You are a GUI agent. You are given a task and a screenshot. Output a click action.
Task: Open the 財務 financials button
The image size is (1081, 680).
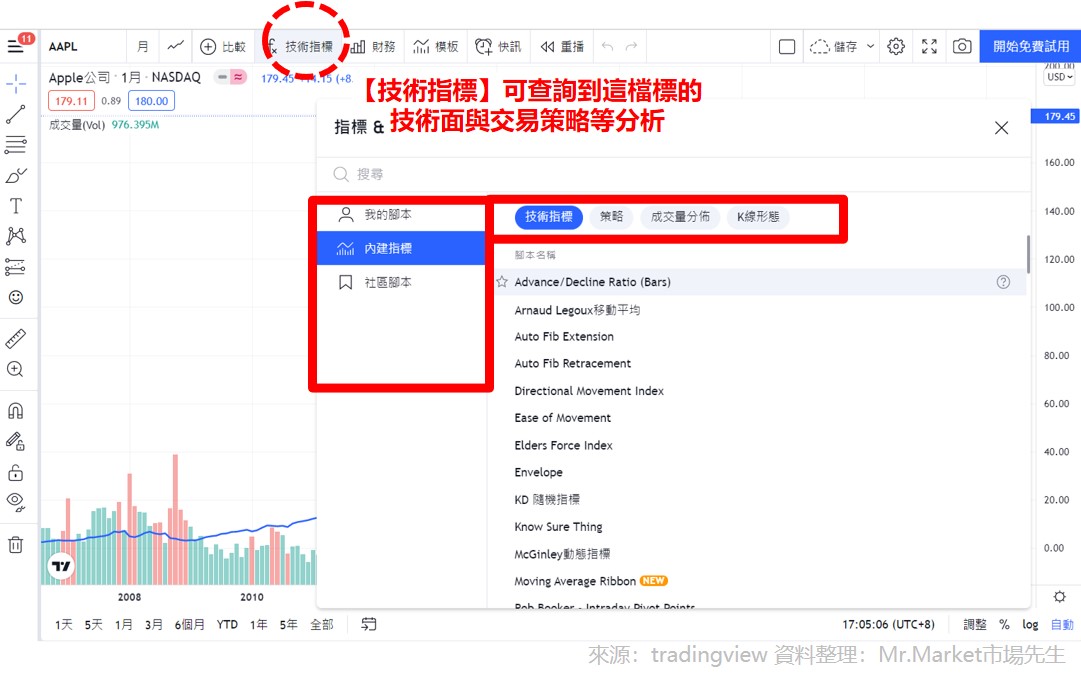pos(373,47)
